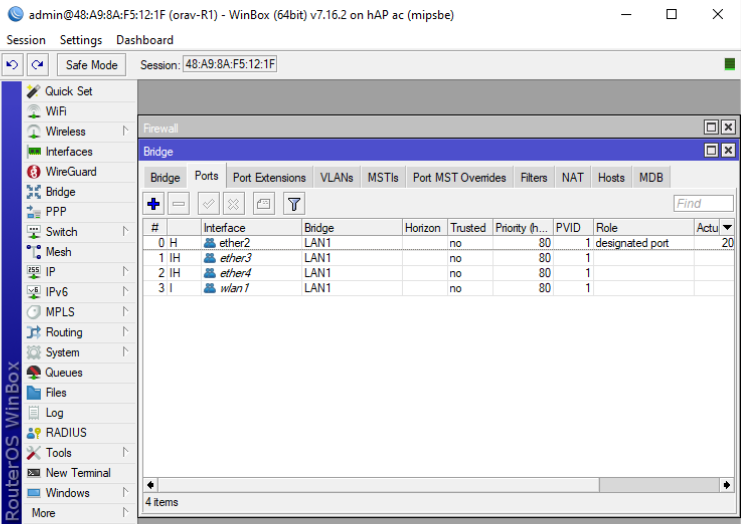Image resolution: width=741 pixels, height=524 pixels.
Task: Click the enable checkmark toolbar button
Action: click(209, 204)
